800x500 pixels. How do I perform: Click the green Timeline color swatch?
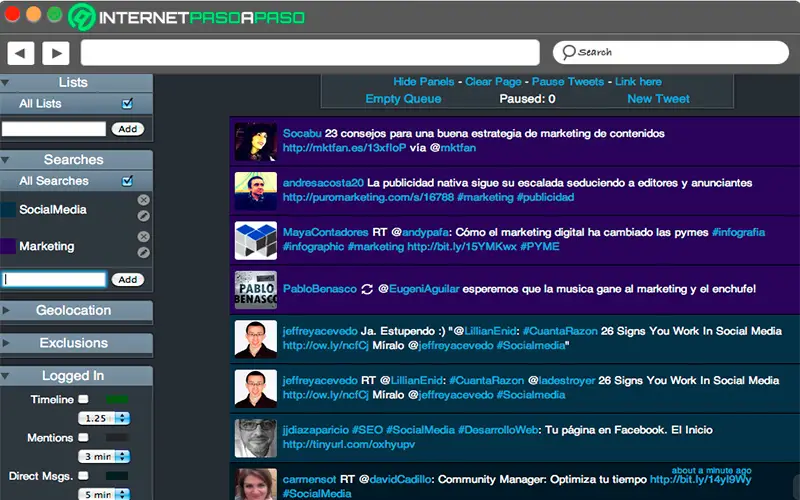pyautogui.click(x=117, y=399)
